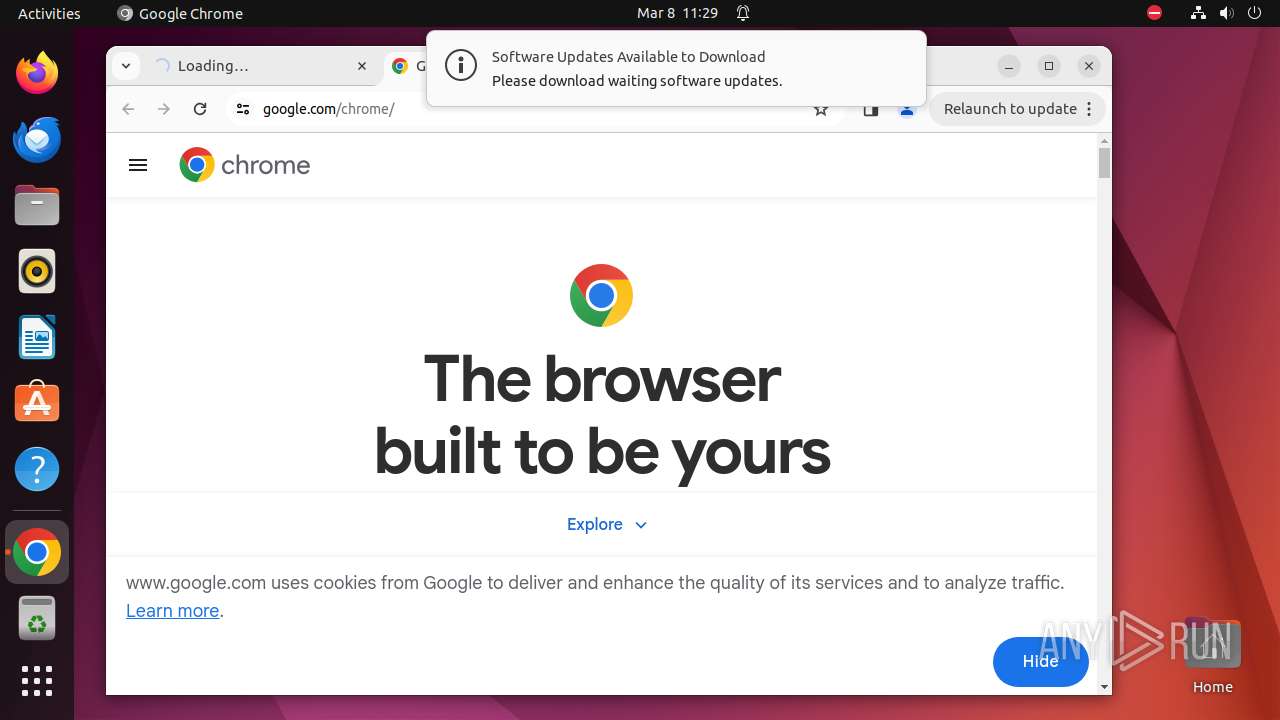The height and width of the screenshot is (720, 1280).
Task: Open the side panel icon
Action: point(871,109)
